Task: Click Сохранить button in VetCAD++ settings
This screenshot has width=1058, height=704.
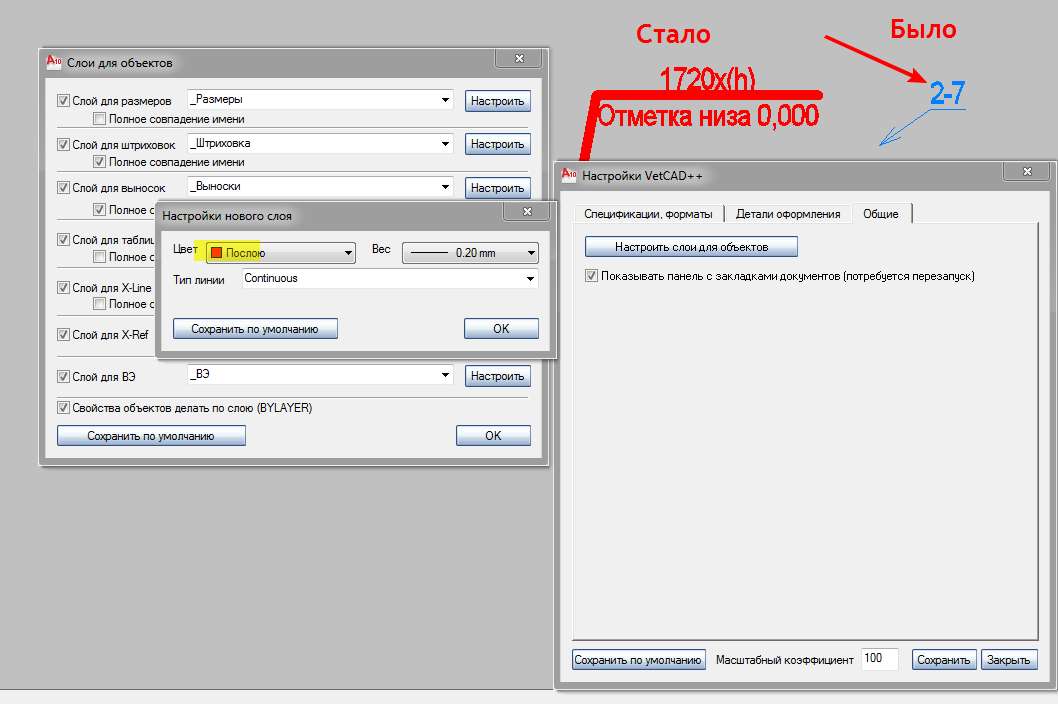Action: 943,659
